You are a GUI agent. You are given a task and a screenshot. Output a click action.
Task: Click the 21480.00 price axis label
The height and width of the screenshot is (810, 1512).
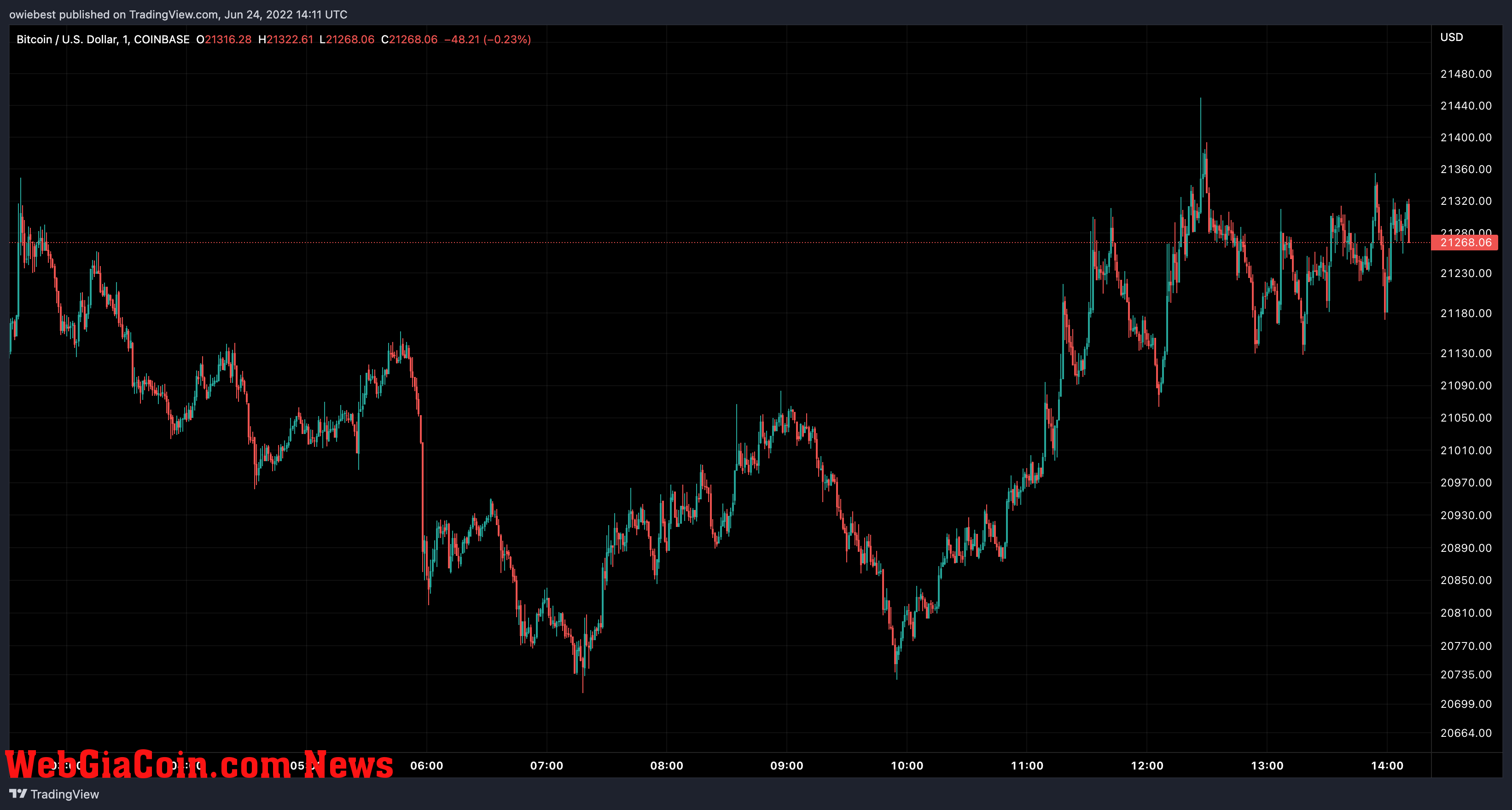click(x=1465, y=74)
